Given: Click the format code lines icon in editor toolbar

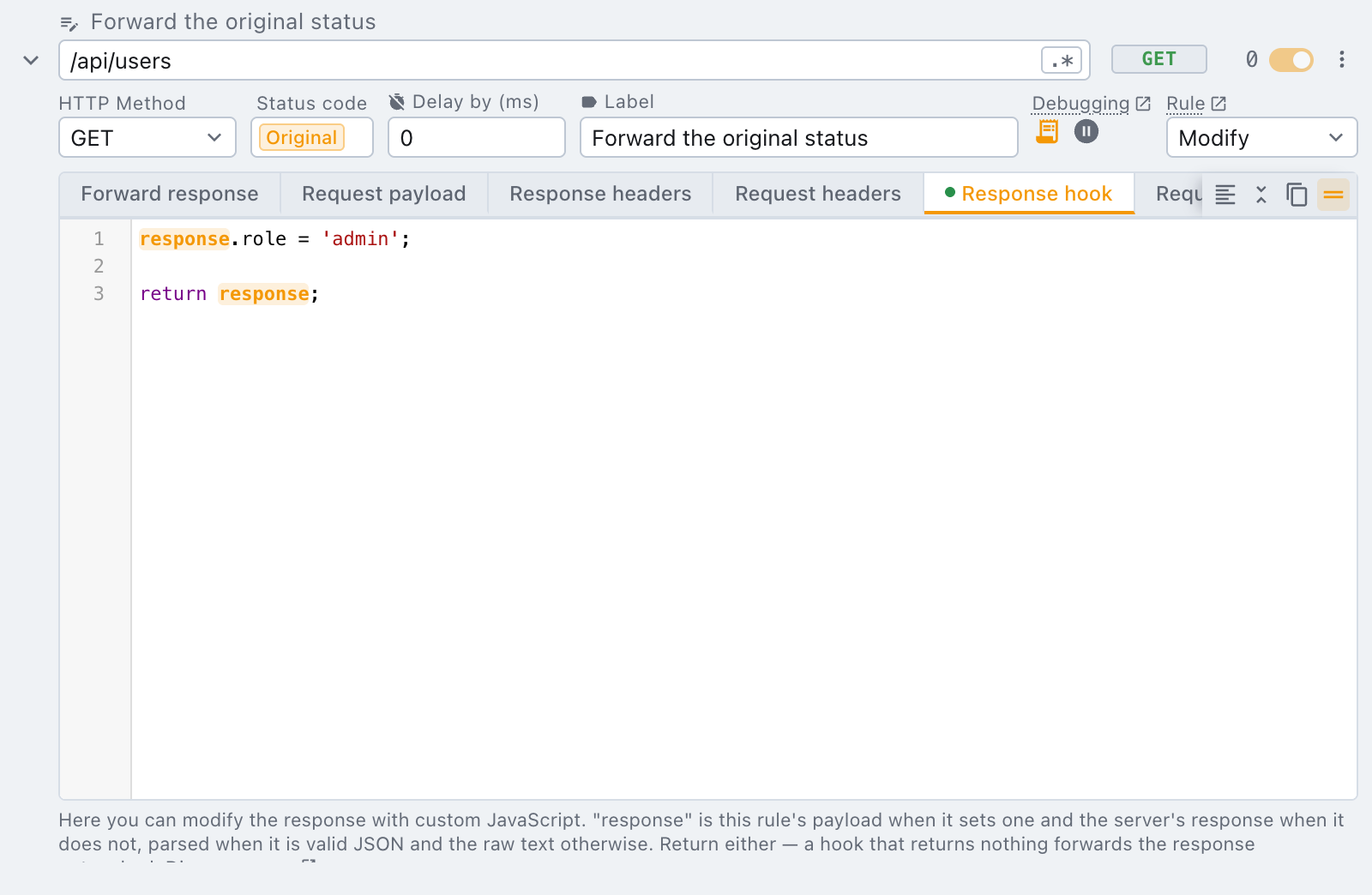Looking at the screenshot, I should point(1225,195).
